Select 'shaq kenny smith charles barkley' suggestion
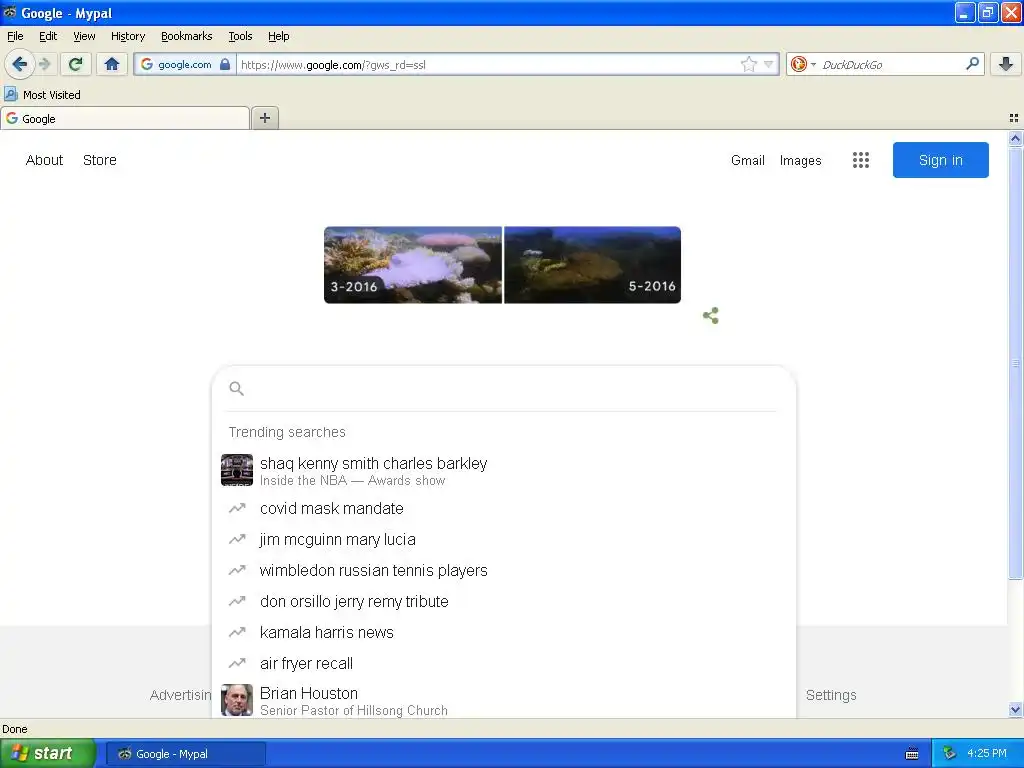Viewport: 1024px width, 768px height. [503, 470]
